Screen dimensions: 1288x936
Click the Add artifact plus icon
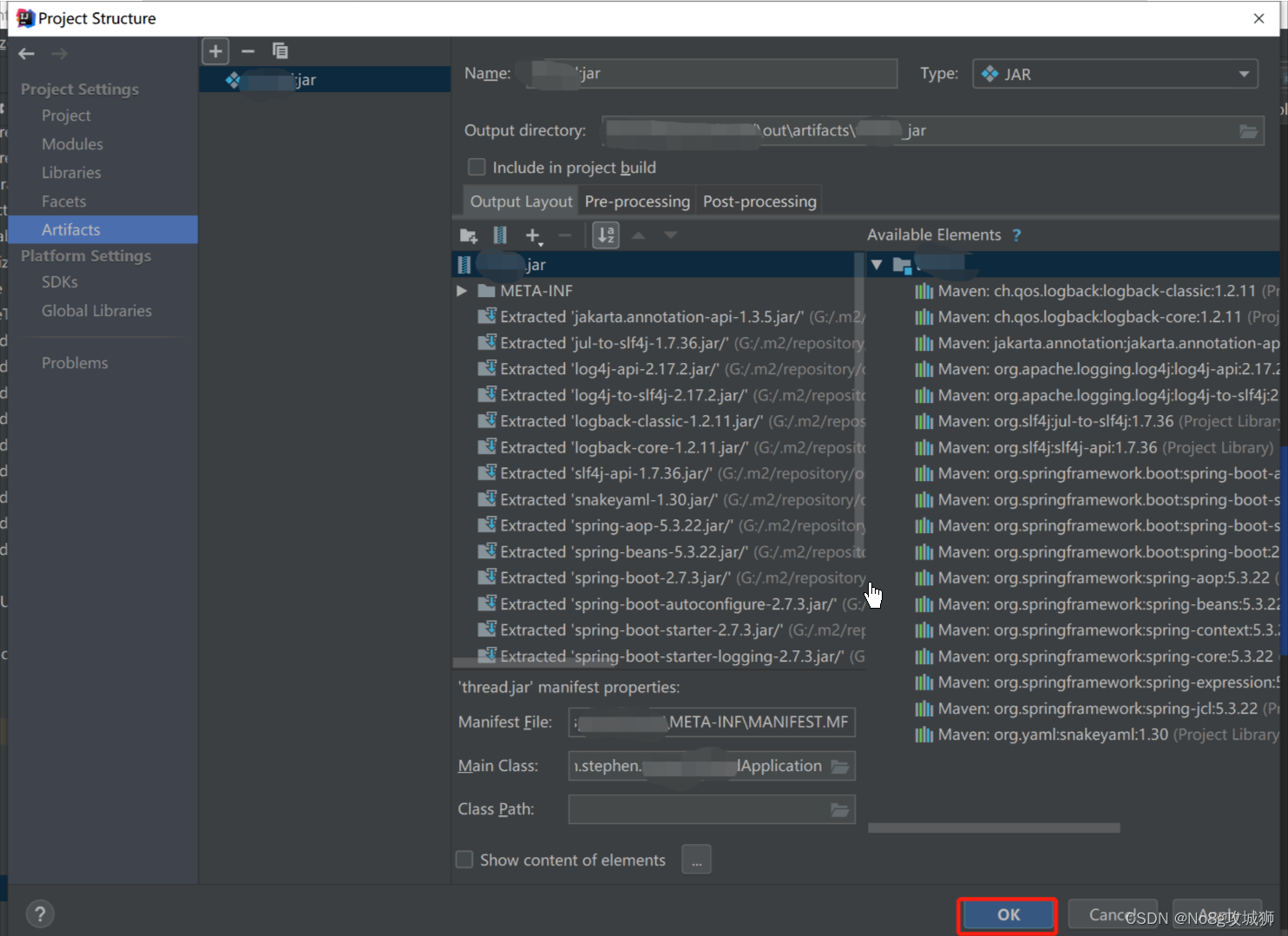[x=215, y=51]
